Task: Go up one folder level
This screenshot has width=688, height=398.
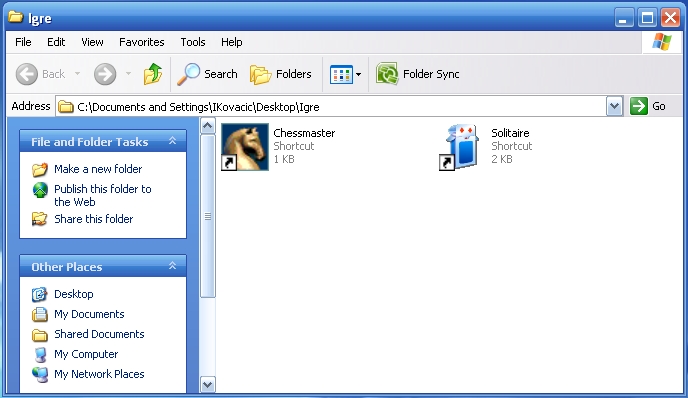Action: pyautogui.click(x=153, y=74)
